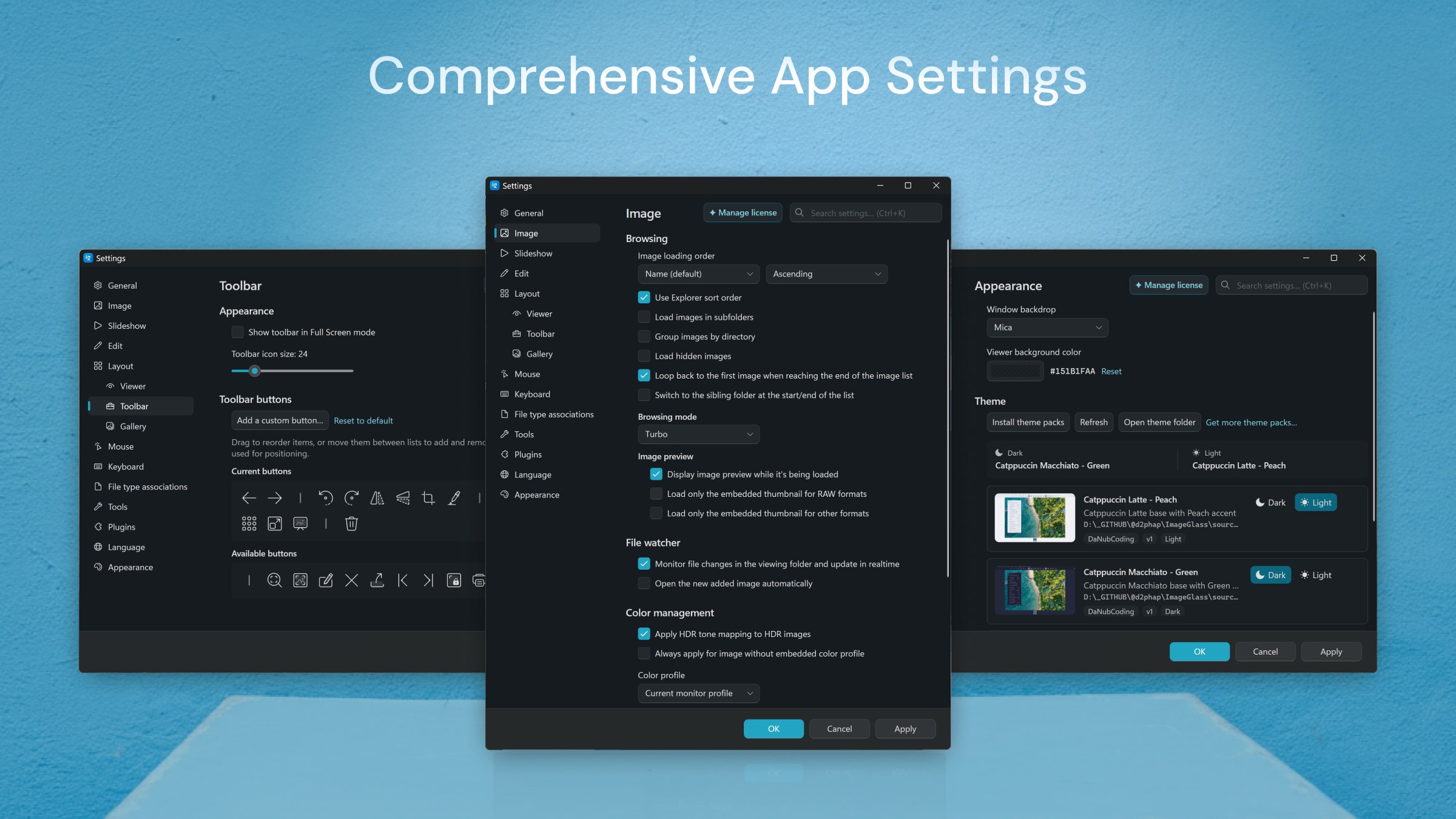Click the Toolbar icon size slider handle

(255, 371)
